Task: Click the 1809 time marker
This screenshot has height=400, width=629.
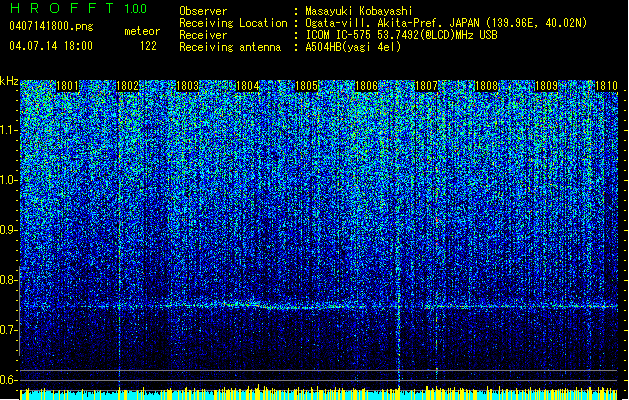Action: coord(546,86)
